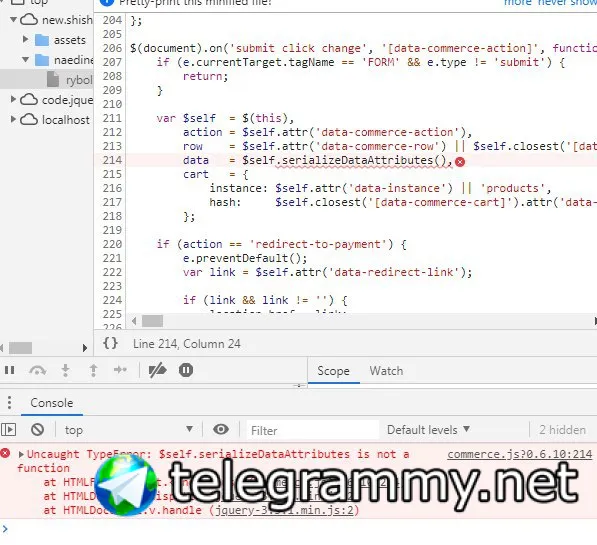Pretty-print the file with braces icon
Viewport: 597px width, 545px height.
[x=110, y=344]
